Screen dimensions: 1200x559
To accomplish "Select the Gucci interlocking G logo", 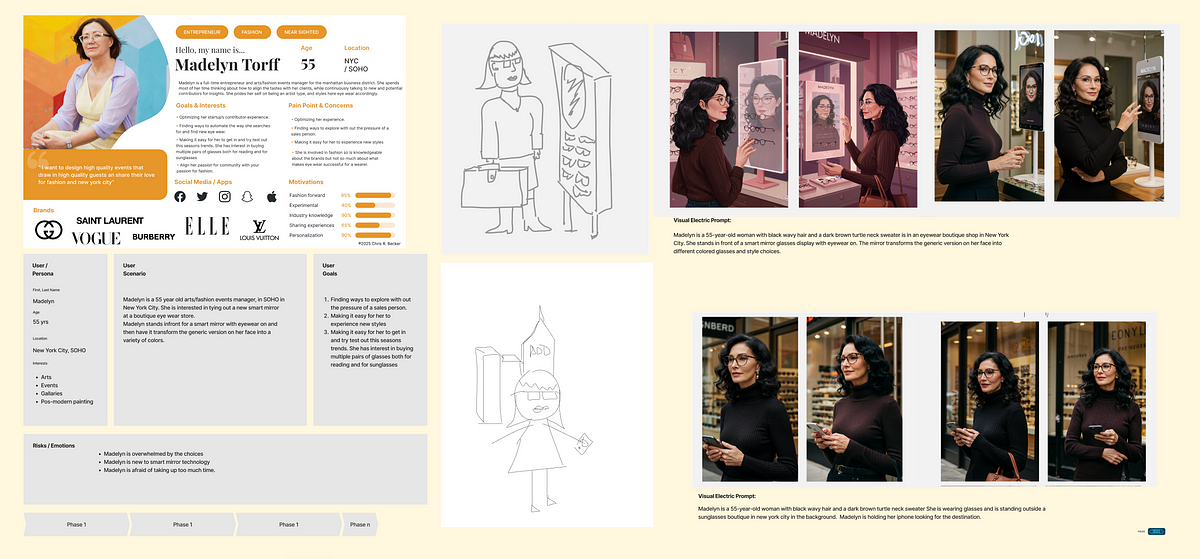I will pyautogui.click(x=48, y=230).
